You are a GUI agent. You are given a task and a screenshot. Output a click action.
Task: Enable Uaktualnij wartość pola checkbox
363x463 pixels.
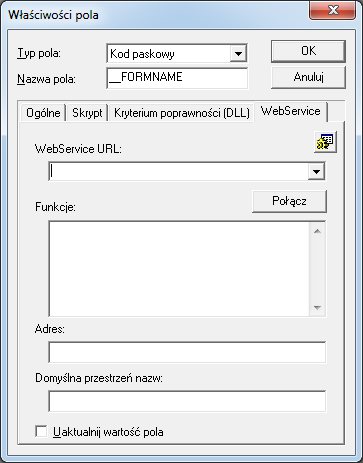[x=41, y=431]
